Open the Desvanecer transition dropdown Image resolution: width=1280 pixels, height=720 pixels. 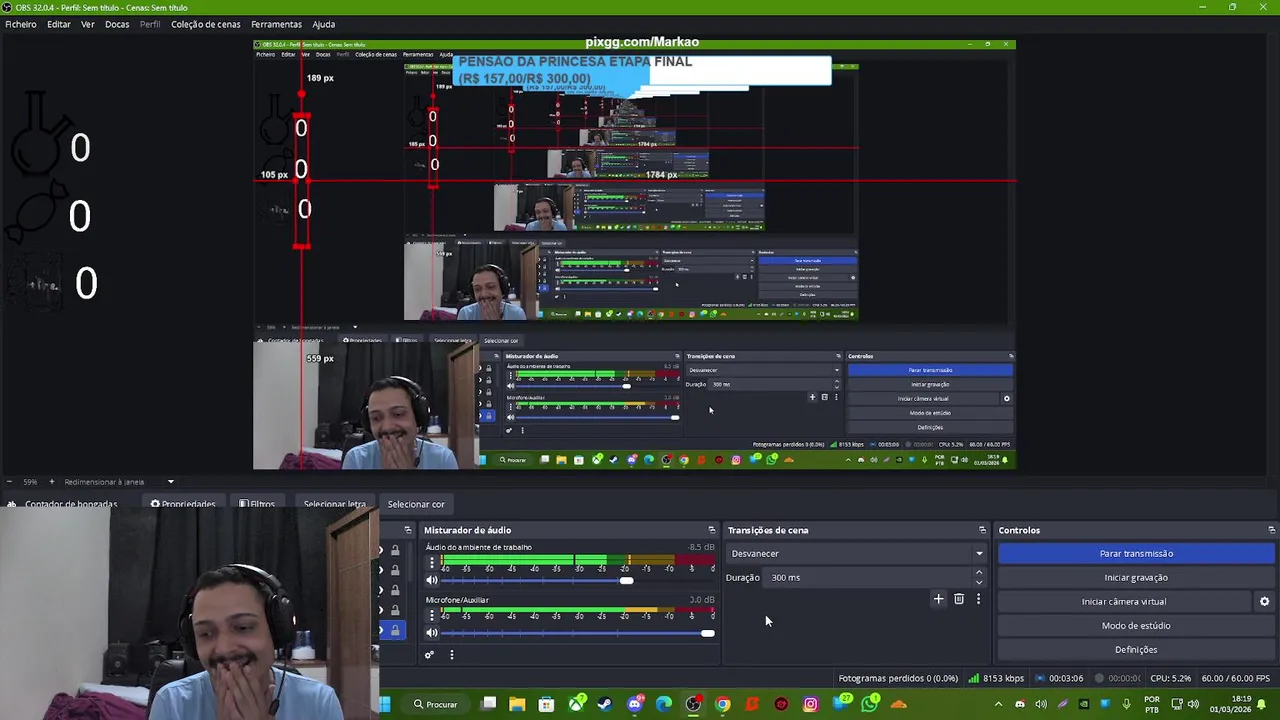pyautogui.click(x=857, y=553)
